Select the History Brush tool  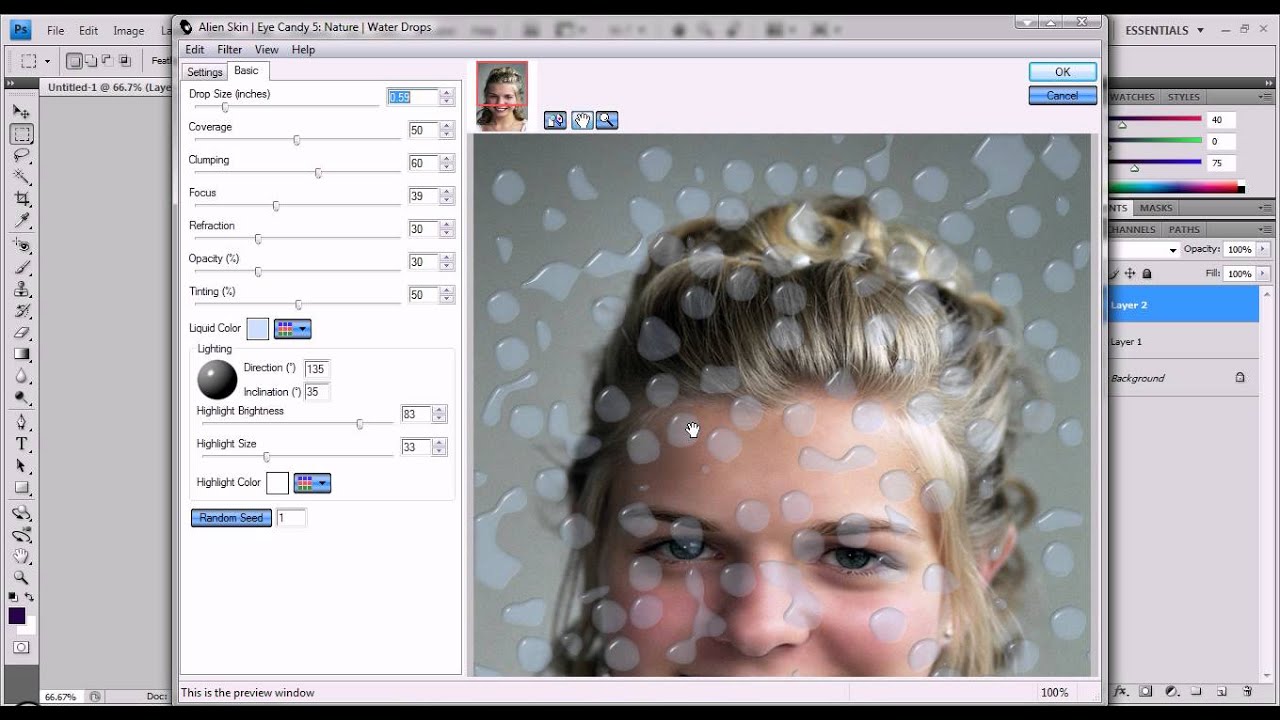tap(21, 312)
